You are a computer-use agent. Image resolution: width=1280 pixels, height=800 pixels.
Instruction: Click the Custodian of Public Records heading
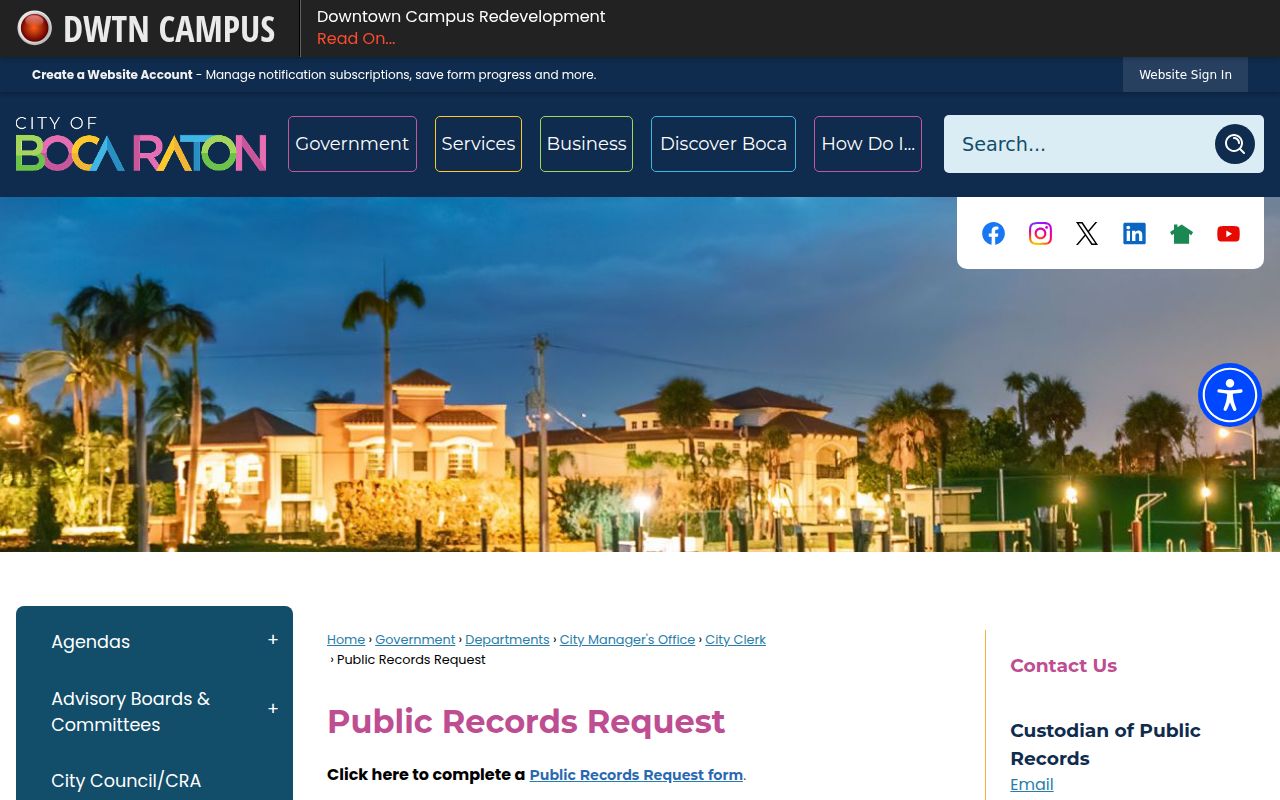(1105, 744)
